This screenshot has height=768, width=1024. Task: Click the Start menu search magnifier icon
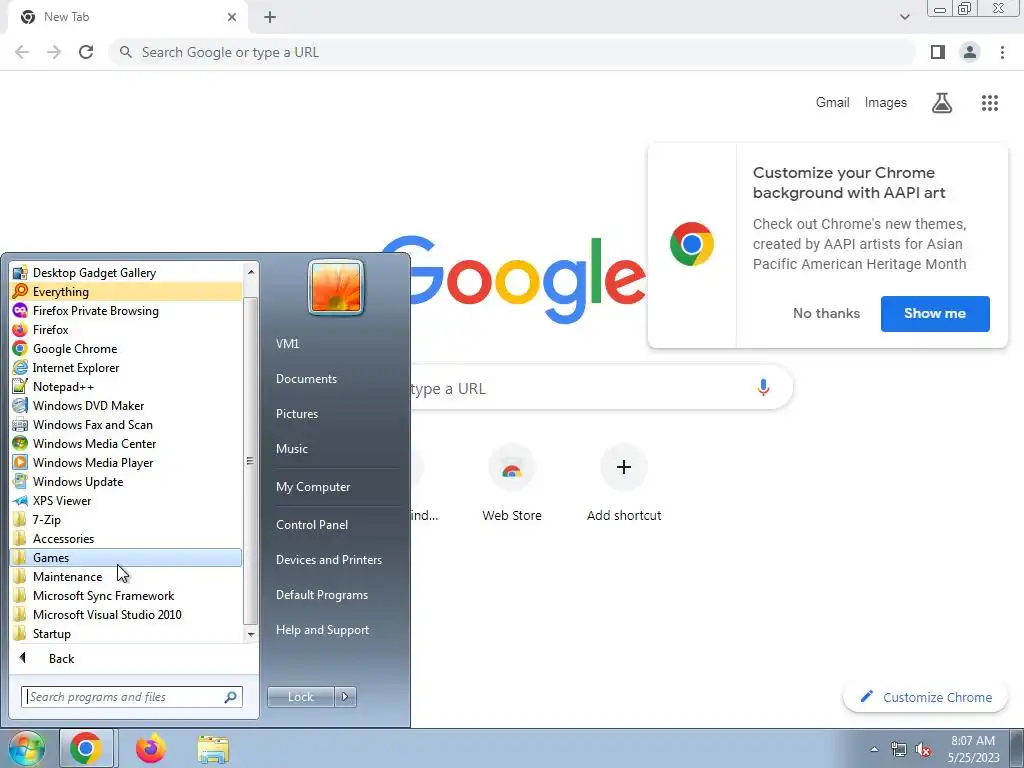230,697
